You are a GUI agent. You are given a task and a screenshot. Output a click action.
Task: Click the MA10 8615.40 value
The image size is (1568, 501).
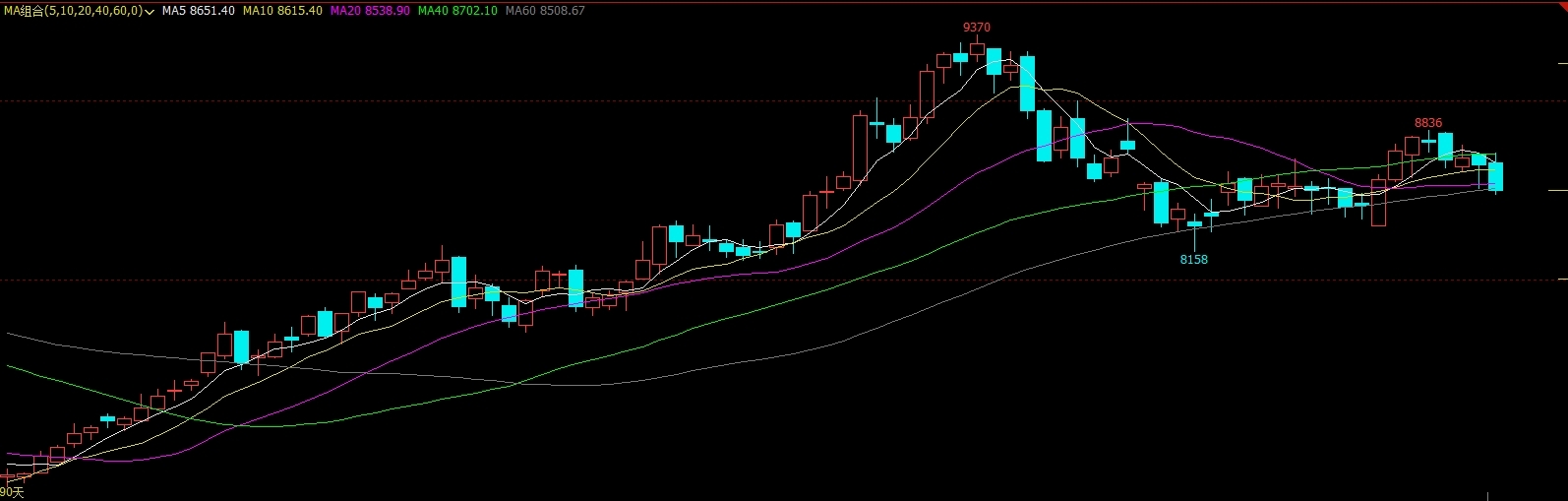282,11
